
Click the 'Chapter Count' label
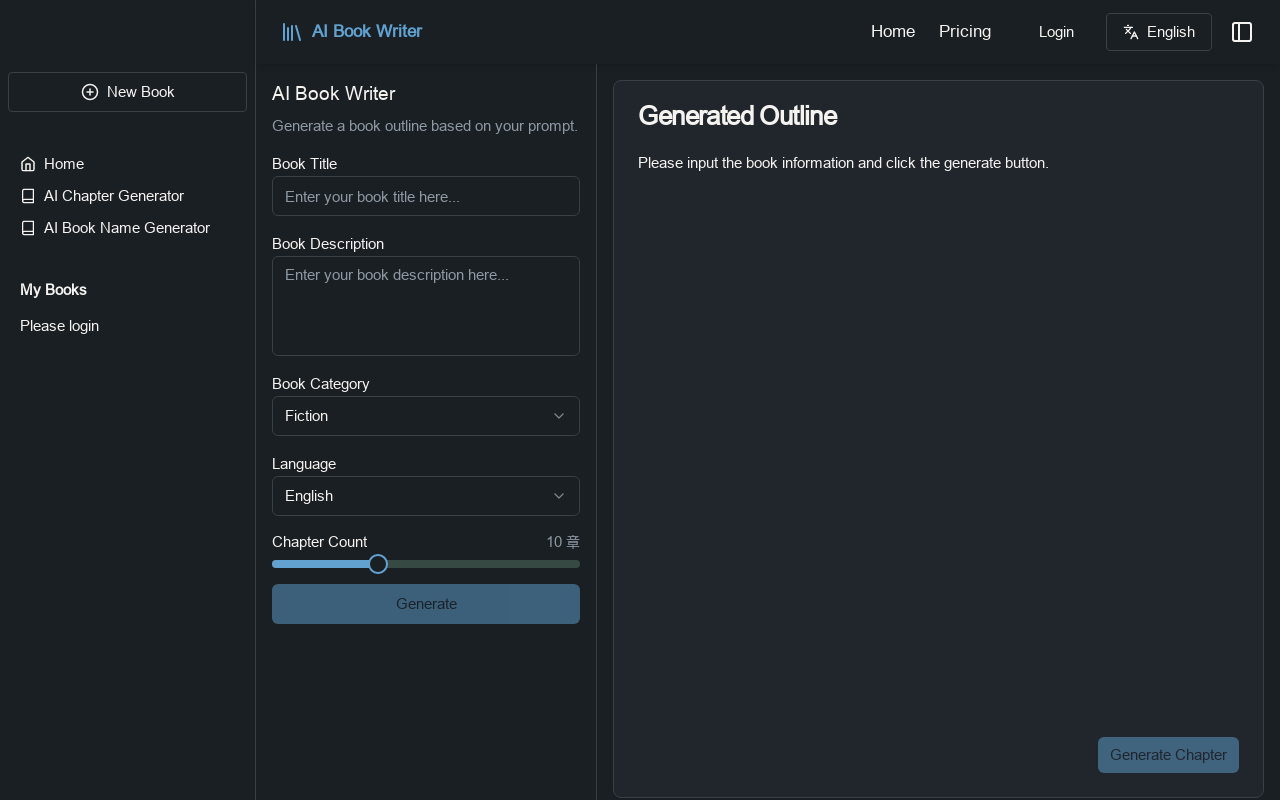tap(319, 542)
